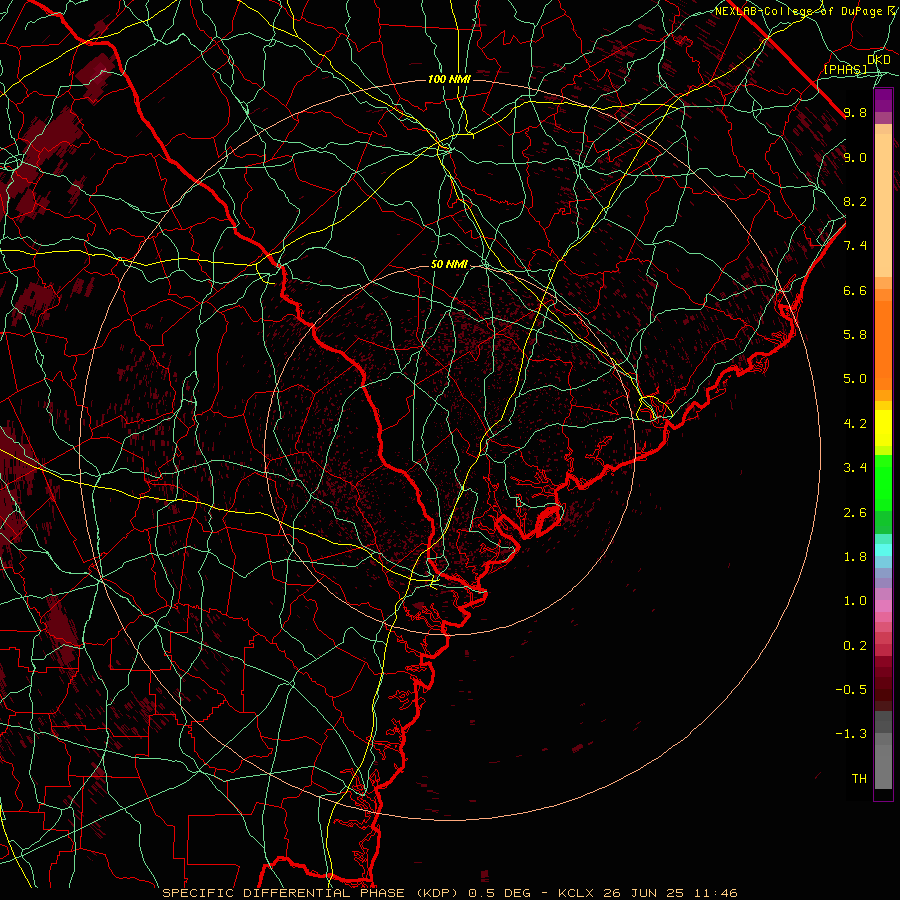Click the 9.0 scale value

coord(855,158)
